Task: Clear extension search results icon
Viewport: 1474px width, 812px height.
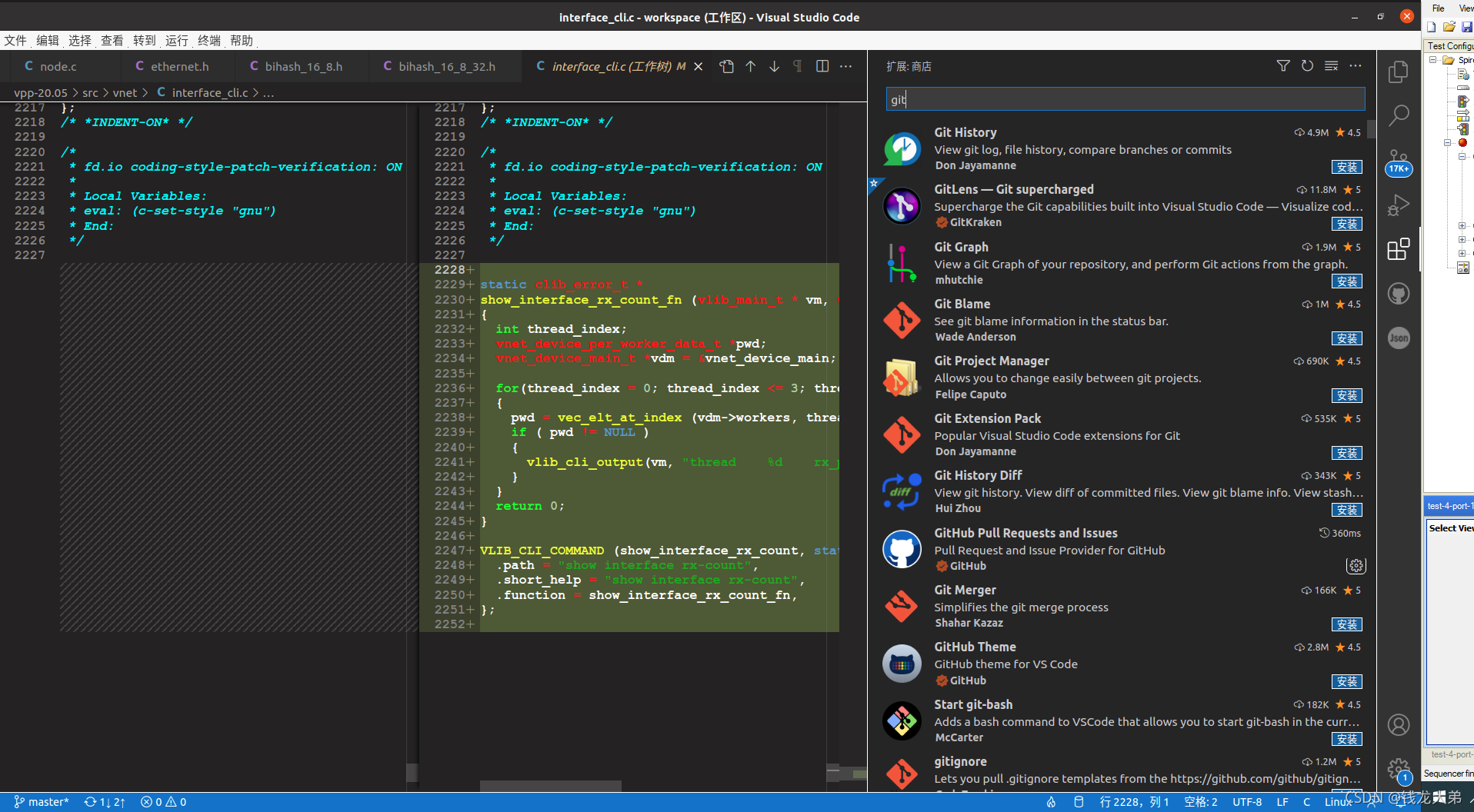Action: point(1332,66)
